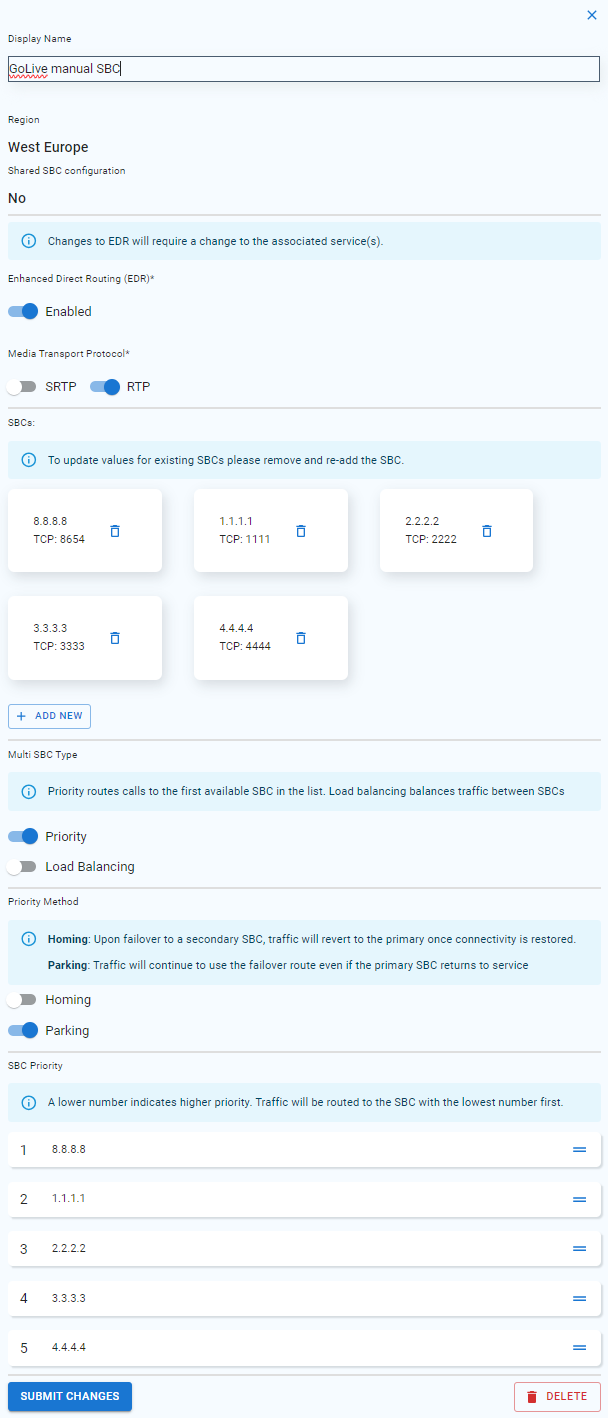Select the 4.4.4.4 TCP 4444 card
Screen dimensions: 608x1418
[271, 638]
